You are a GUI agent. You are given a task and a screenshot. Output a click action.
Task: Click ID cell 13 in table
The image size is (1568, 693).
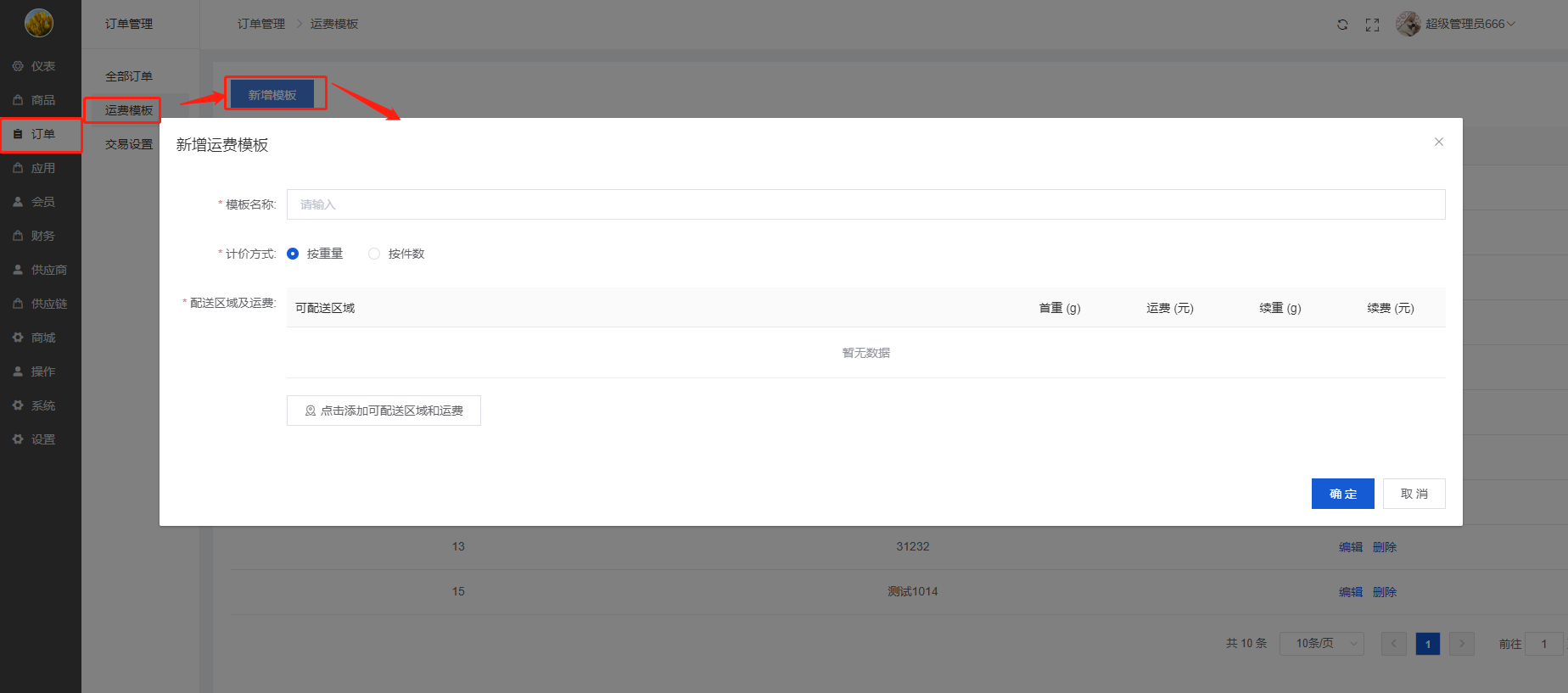(458, 546)
